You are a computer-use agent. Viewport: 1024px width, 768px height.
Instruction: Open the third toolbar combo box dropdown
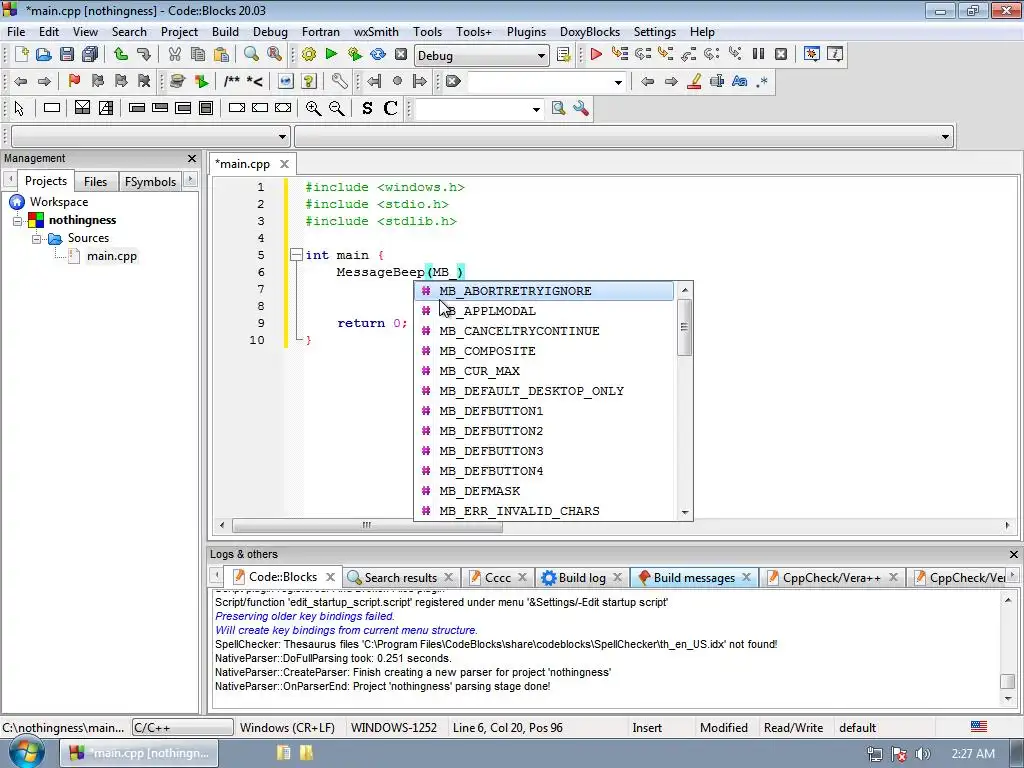pos(536,109)
